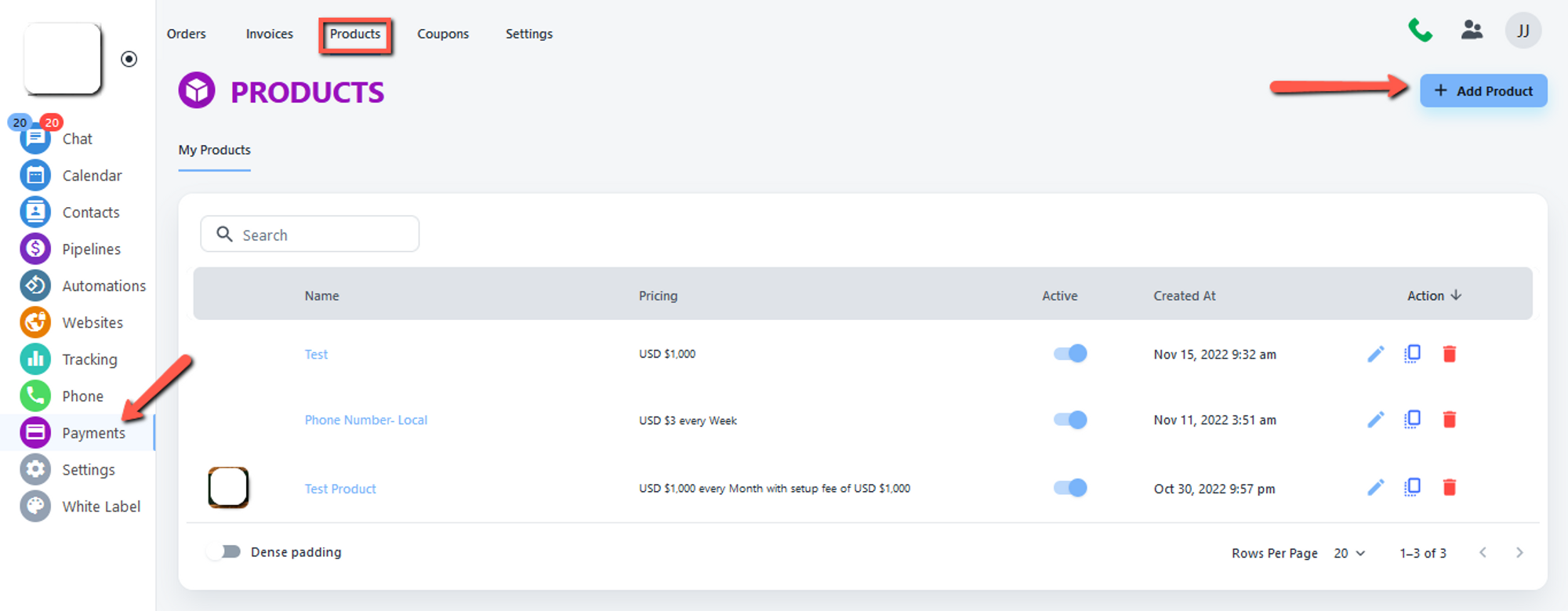1568x611 pixels.
Task: Open Automations from the sidebar
Action: click(103, 286)
